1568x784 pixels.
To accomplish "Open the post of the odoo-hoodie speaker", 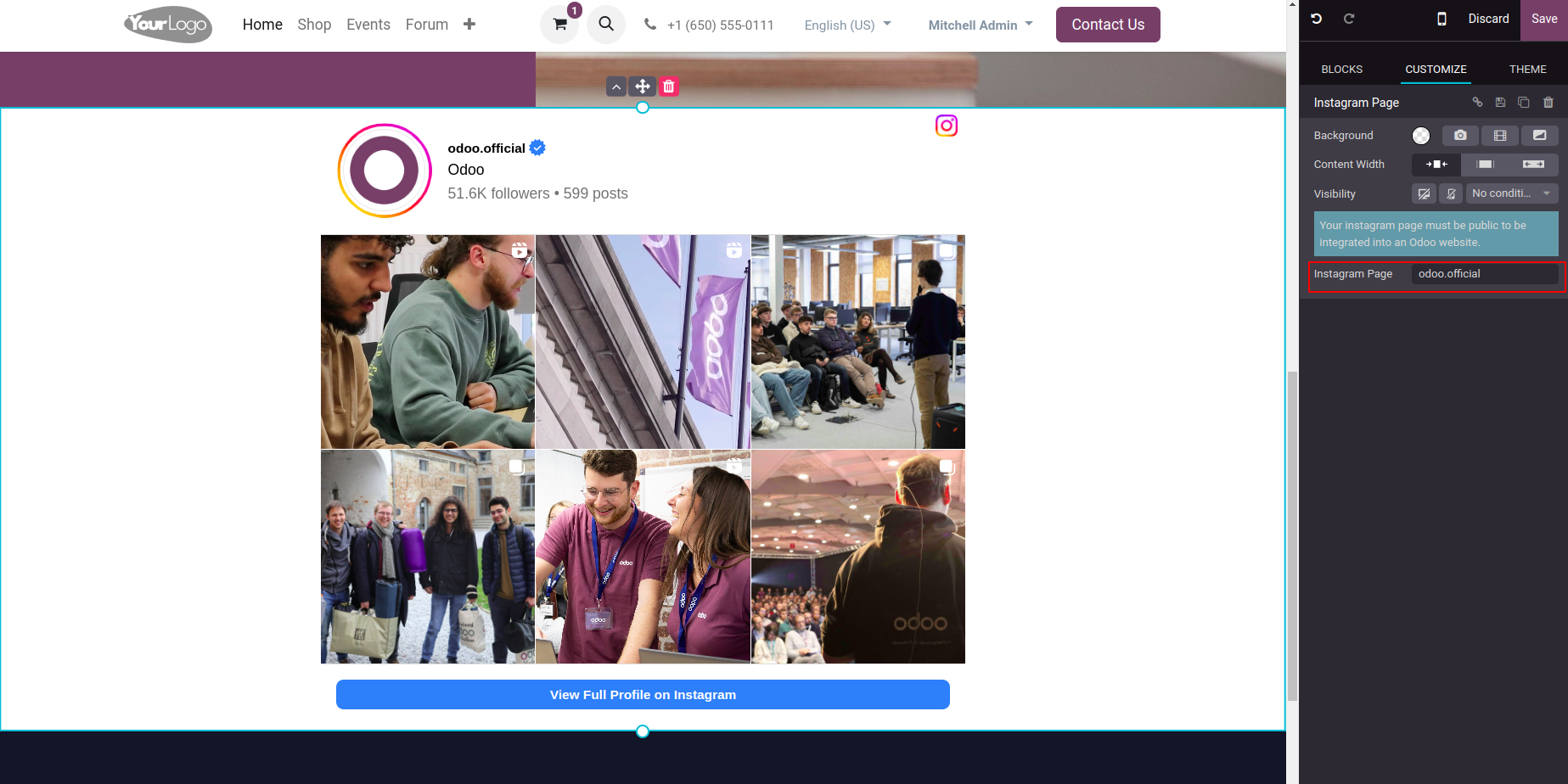I will [858, 557].
